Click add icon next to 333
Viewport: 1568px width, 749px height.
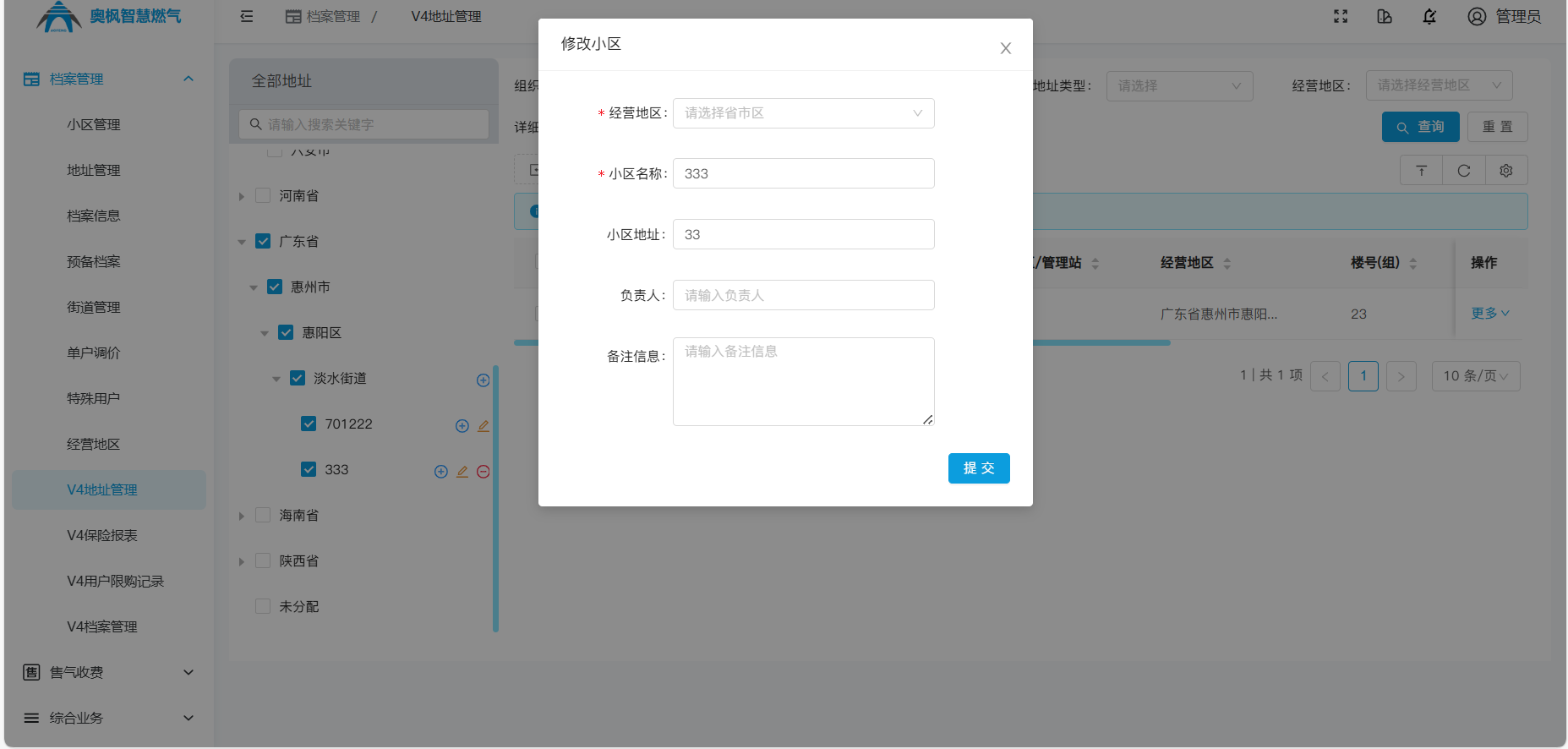click(441, 472)
